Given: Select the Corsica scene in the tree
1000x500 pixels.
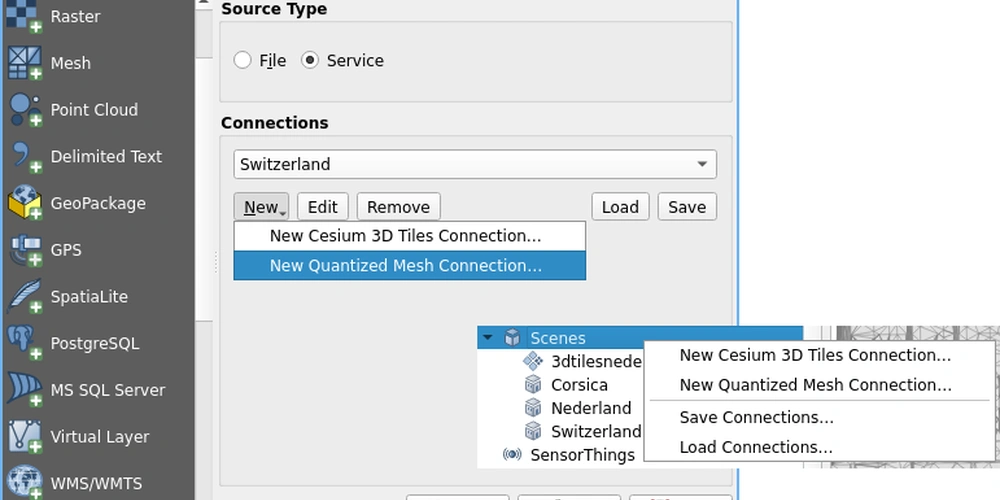Looking at the screenshot, I should pos(579,385).
